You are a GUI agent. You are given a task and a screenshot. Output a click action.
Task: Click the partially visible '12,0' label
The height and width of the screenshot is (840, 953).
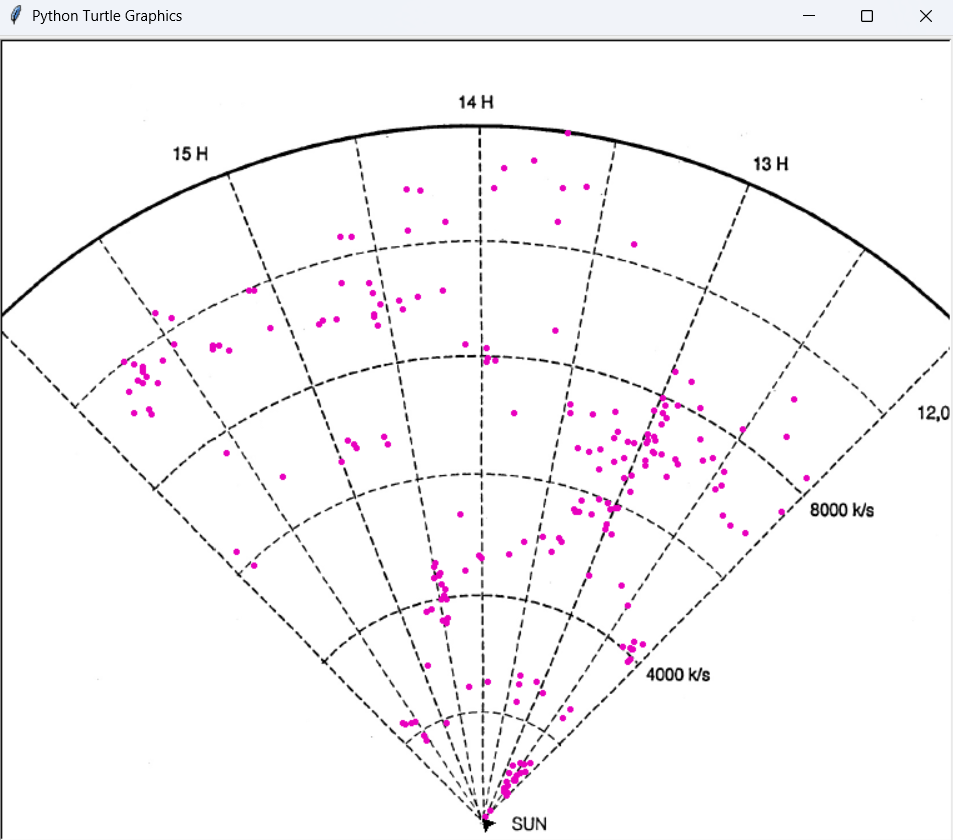click(933, 413)
